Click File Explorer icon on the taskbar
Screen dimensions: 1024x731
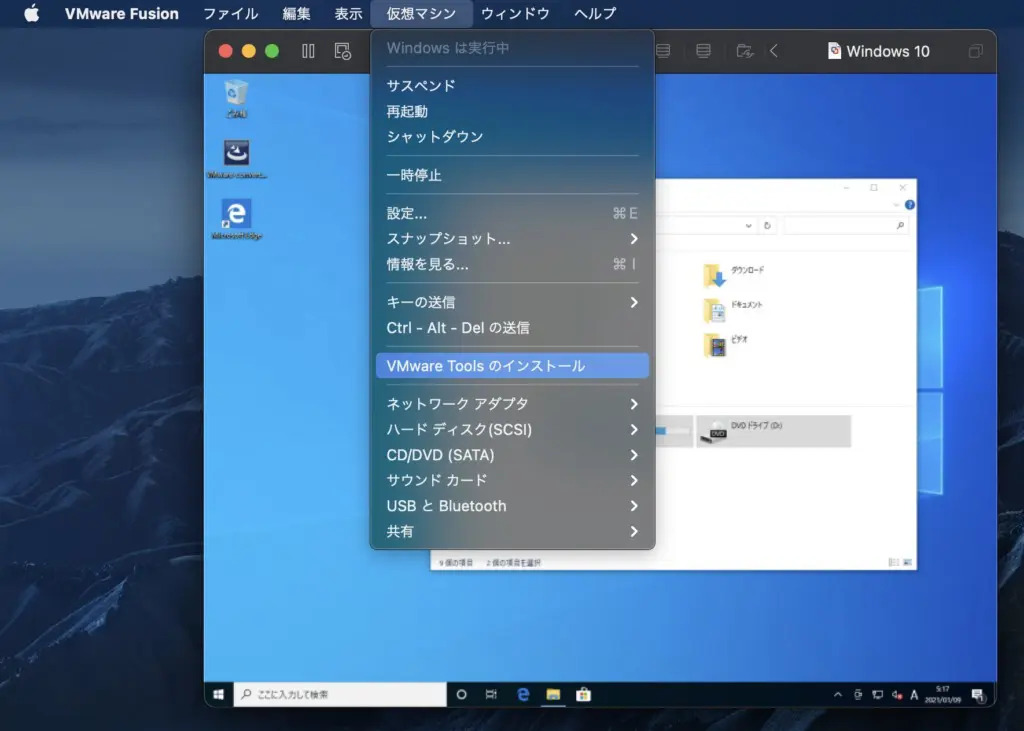pyautogui.click(x=553, y=694)
